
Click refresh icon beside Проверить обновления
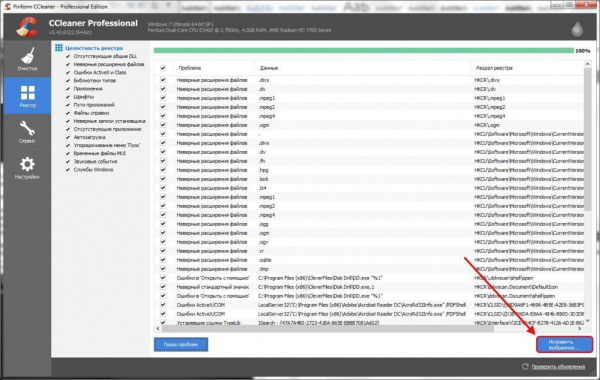coord(525,366)
